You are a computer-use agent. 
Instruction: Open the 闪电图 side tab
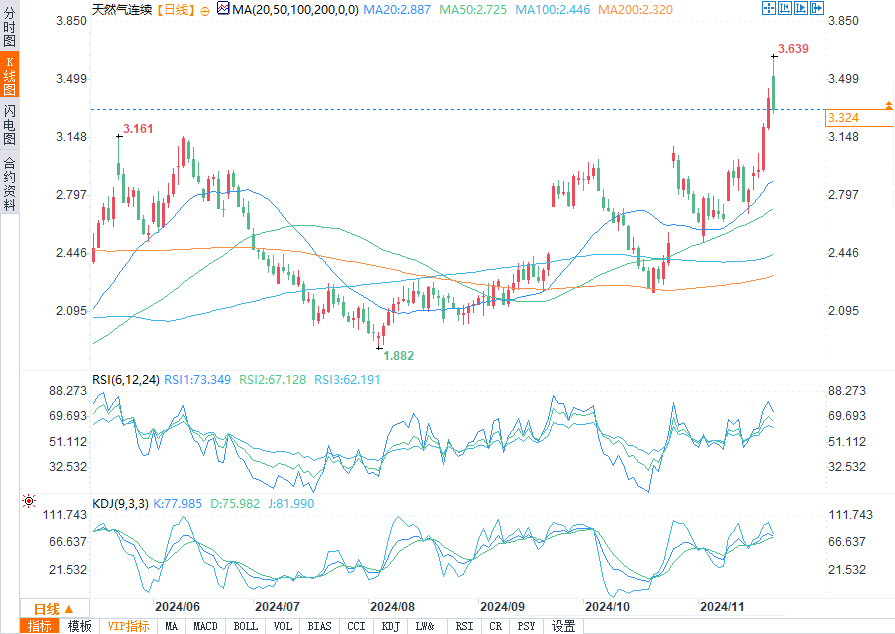(x=9, y=124)
